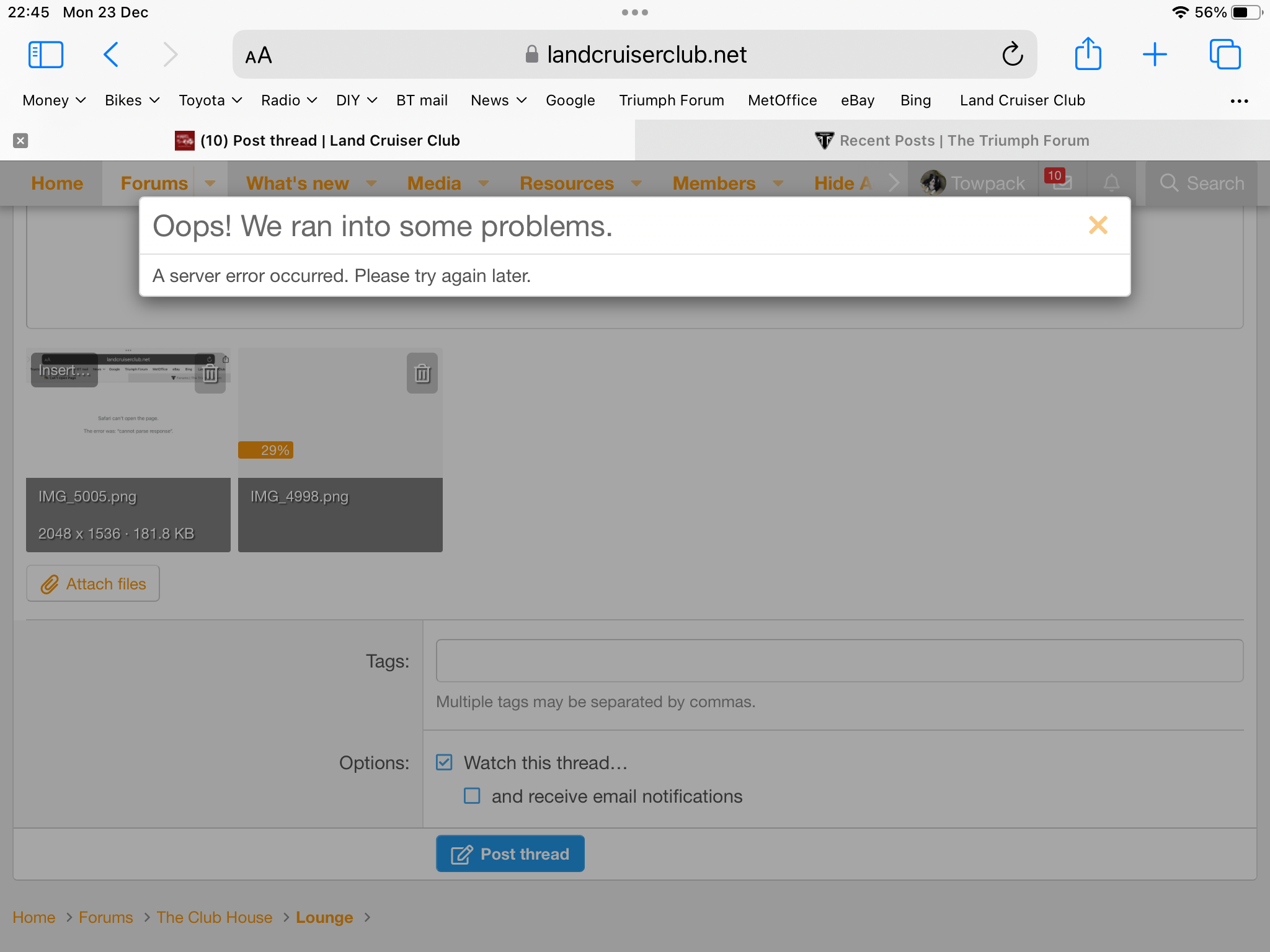Expand the What's new menu arrow
Screen dimensions: 1270x952
click(371, 183)
